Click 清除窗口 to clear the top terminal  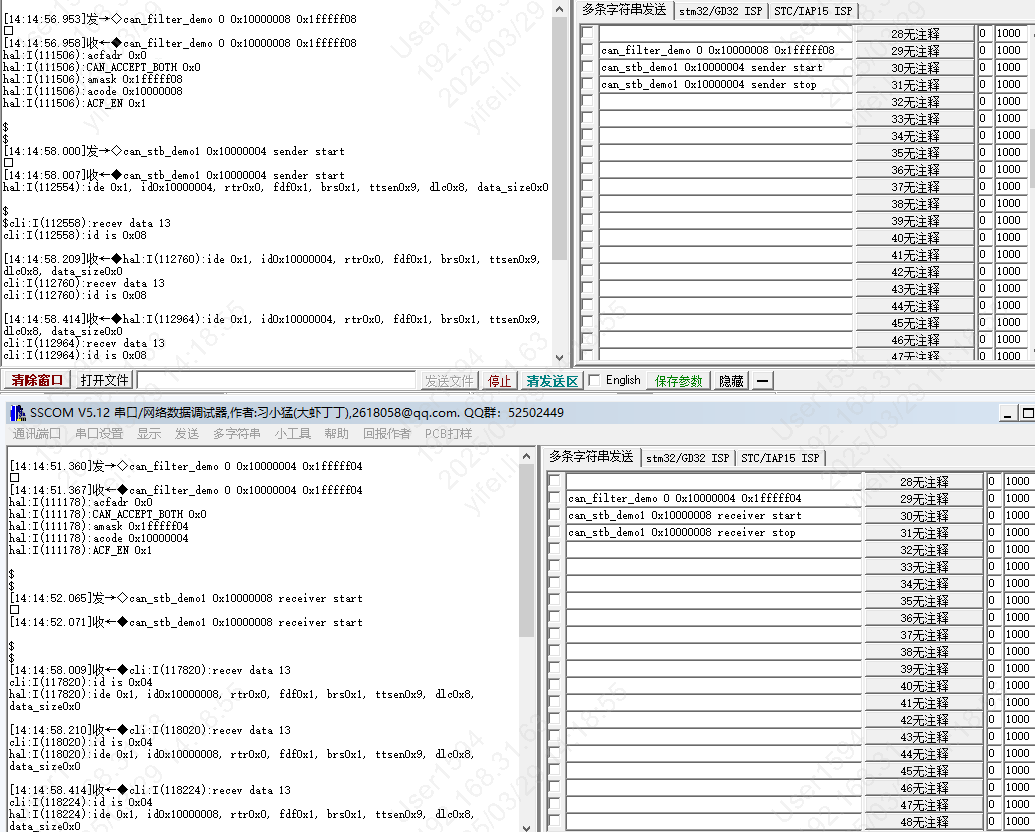point(37,380)
